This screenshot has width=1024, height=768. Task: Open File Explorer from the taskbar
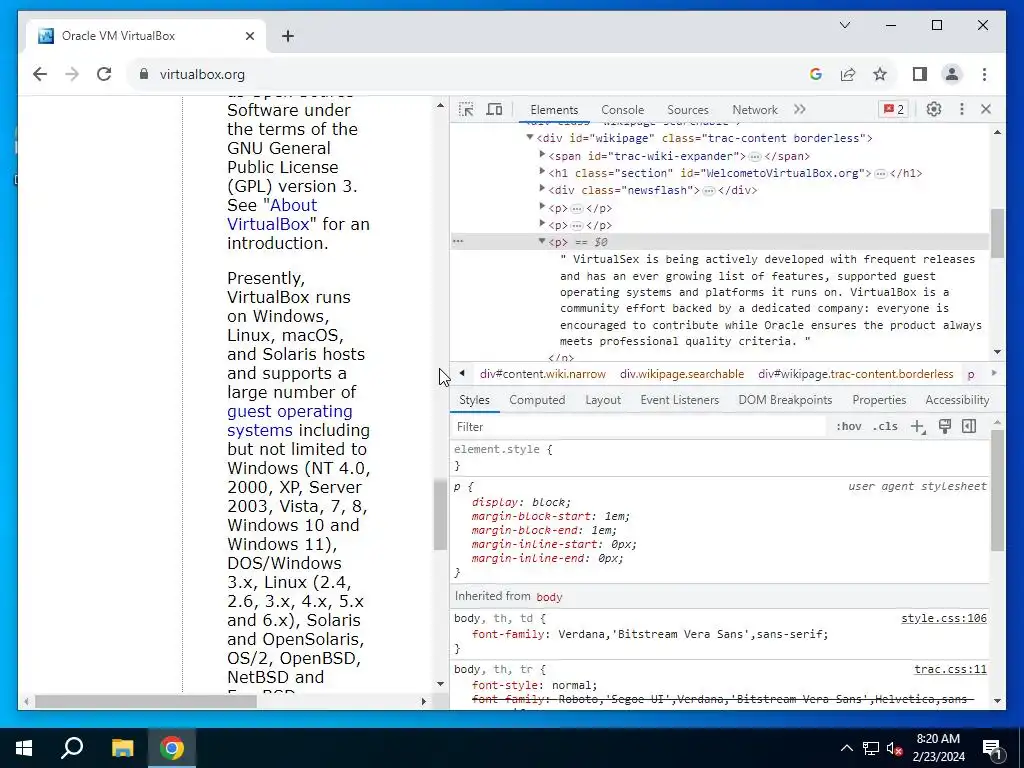coord(122,748)
